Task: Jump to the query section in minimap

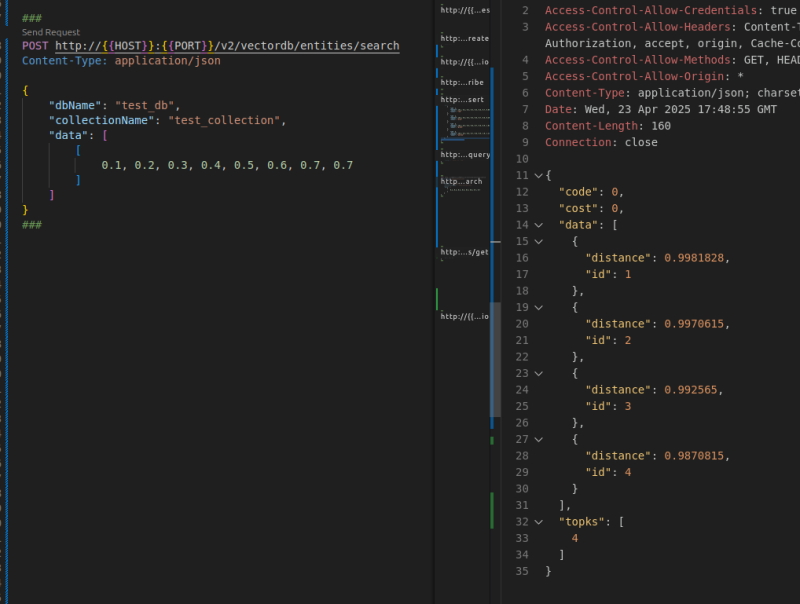Action: (x=465, y=155)
